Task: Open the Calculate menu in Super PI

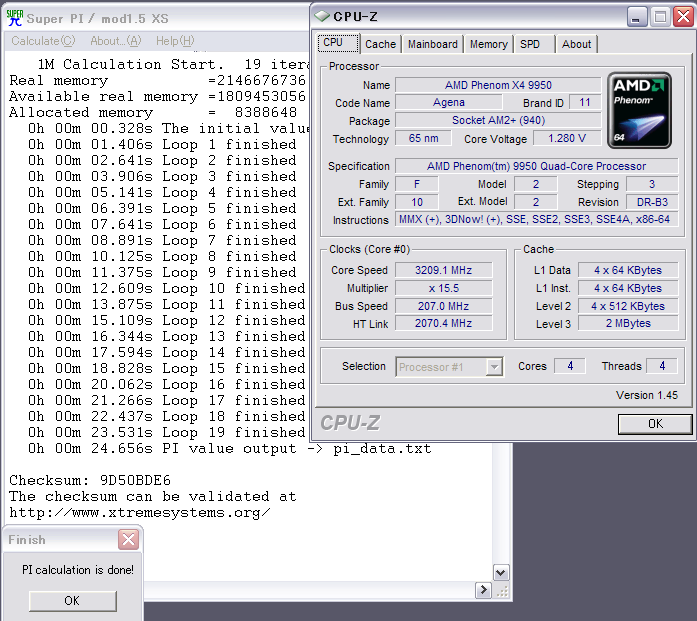Action: pyautogui.click(x=43, y=41)
